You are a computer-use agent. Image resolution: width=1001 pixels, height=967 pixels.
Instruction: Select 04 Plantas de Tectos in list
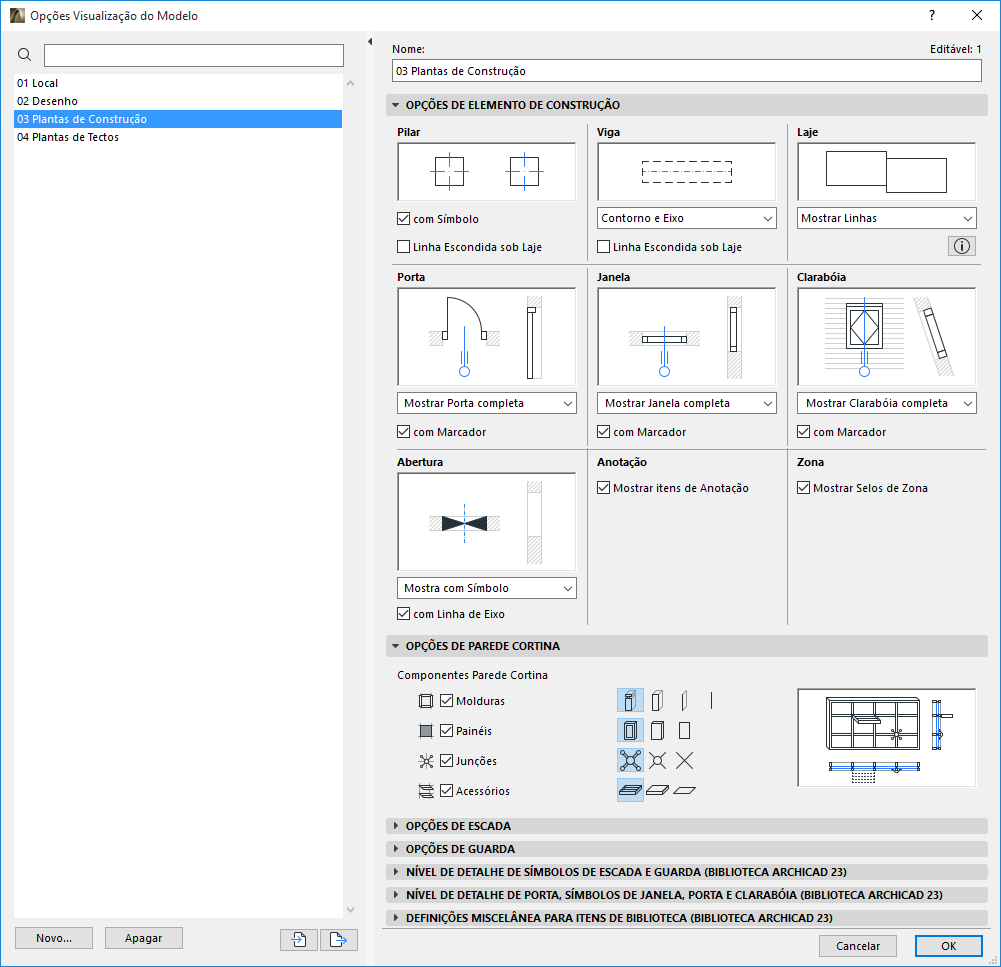coord(70,137)
